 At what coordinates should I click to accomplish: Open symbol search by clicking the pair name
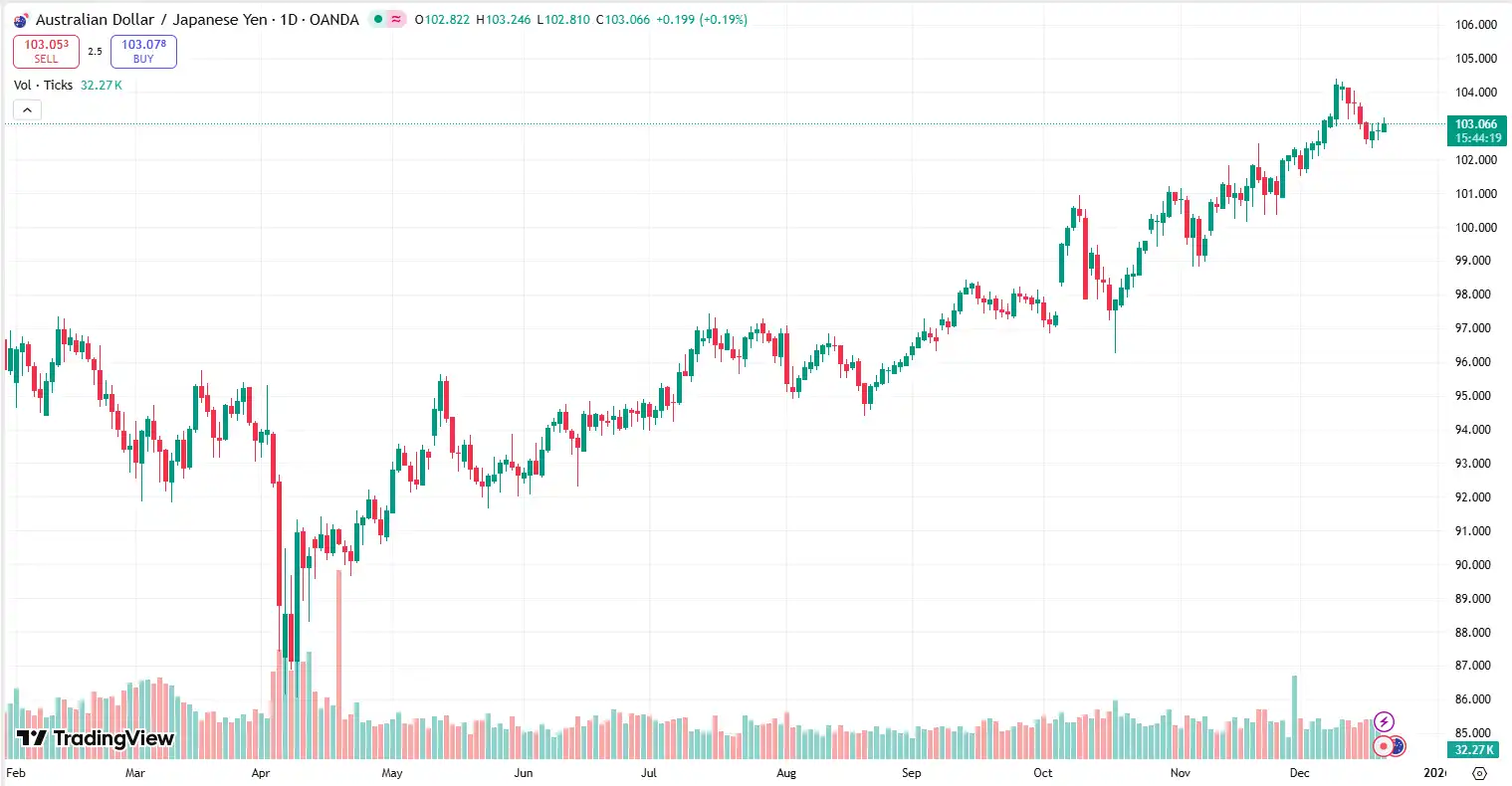pos(149,19)
